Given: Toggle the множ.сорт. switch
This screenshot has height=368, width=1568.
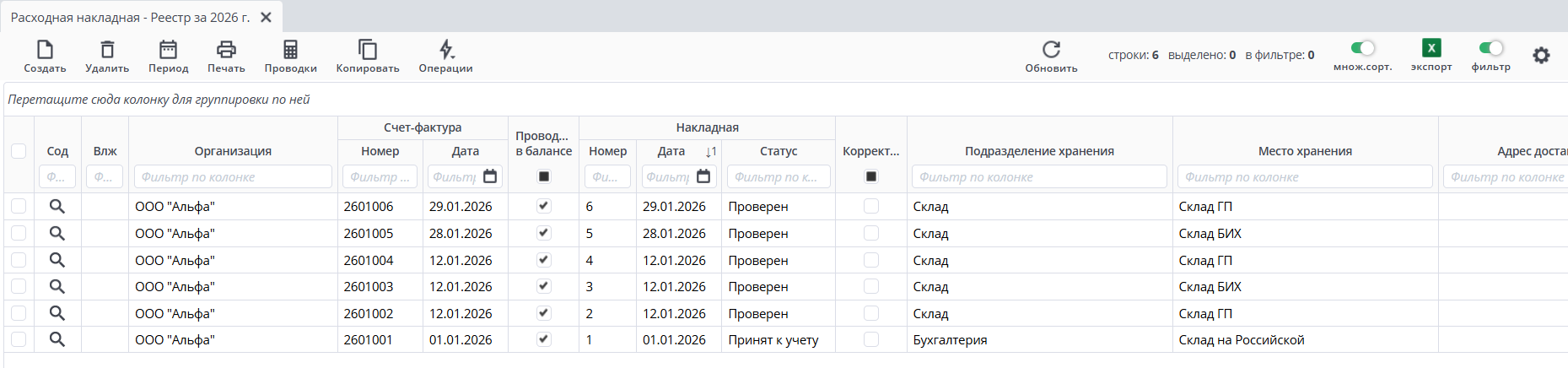Looking at the screenshot, I should pyautogui.click(x=1362, y=48).
